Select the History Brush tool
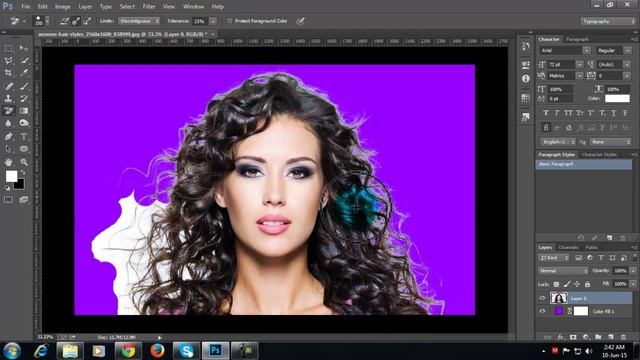Screen dimensions: 640x360 pyautogui.click(x=24, y=98)
